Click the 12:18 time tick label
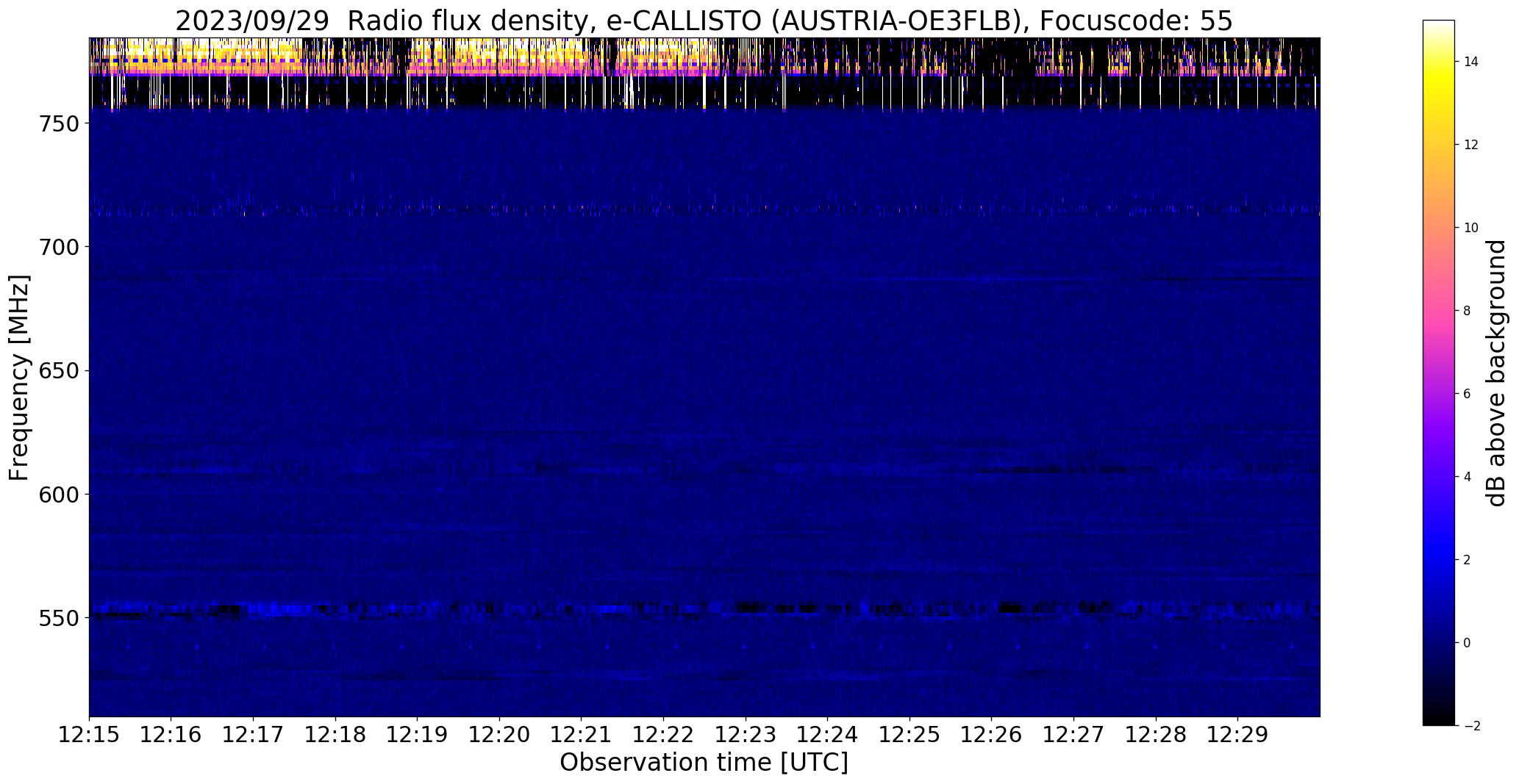This screenshot has width=1519, height=784. [335, 735]
